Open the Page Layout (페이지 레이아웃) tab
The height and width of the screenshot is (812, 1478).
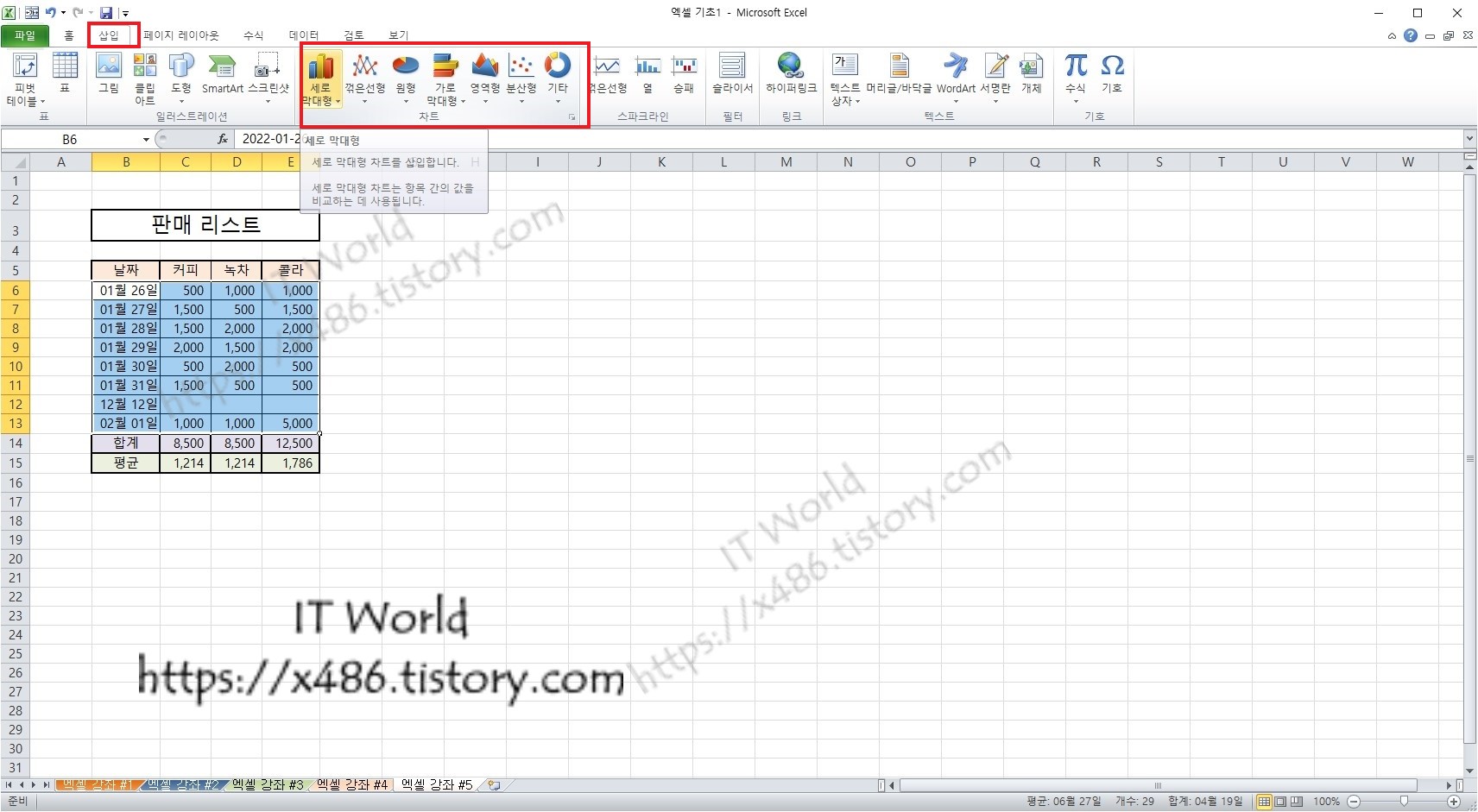pos(181,35)
